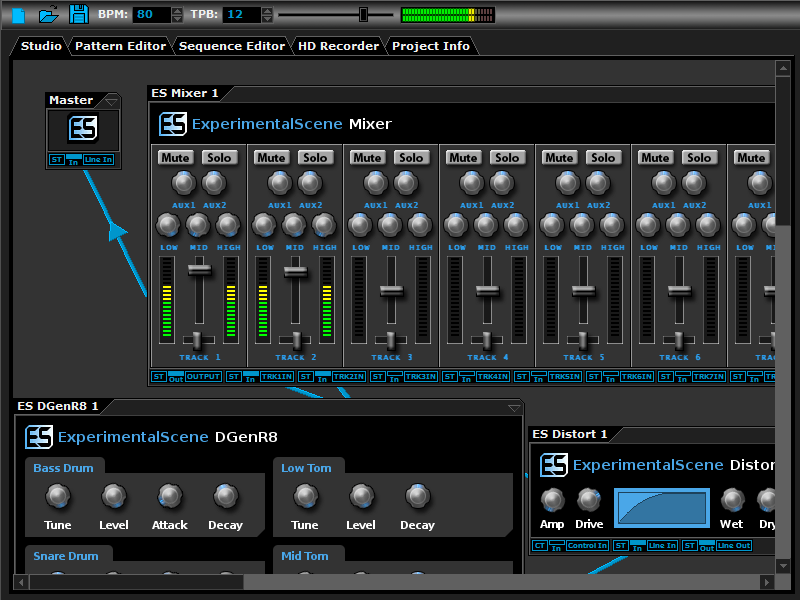Open the Master machine dropdown arrow

tap(112, 100)
